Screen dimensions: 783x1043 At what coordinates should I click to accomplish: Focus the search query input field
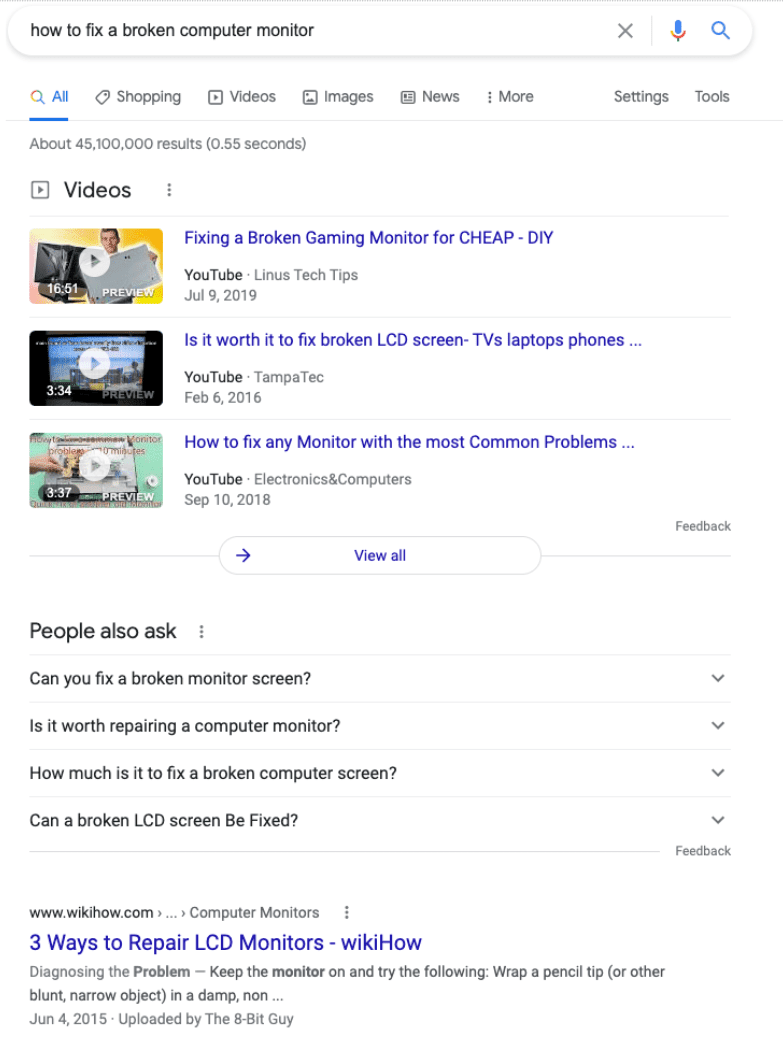(313, 31)
